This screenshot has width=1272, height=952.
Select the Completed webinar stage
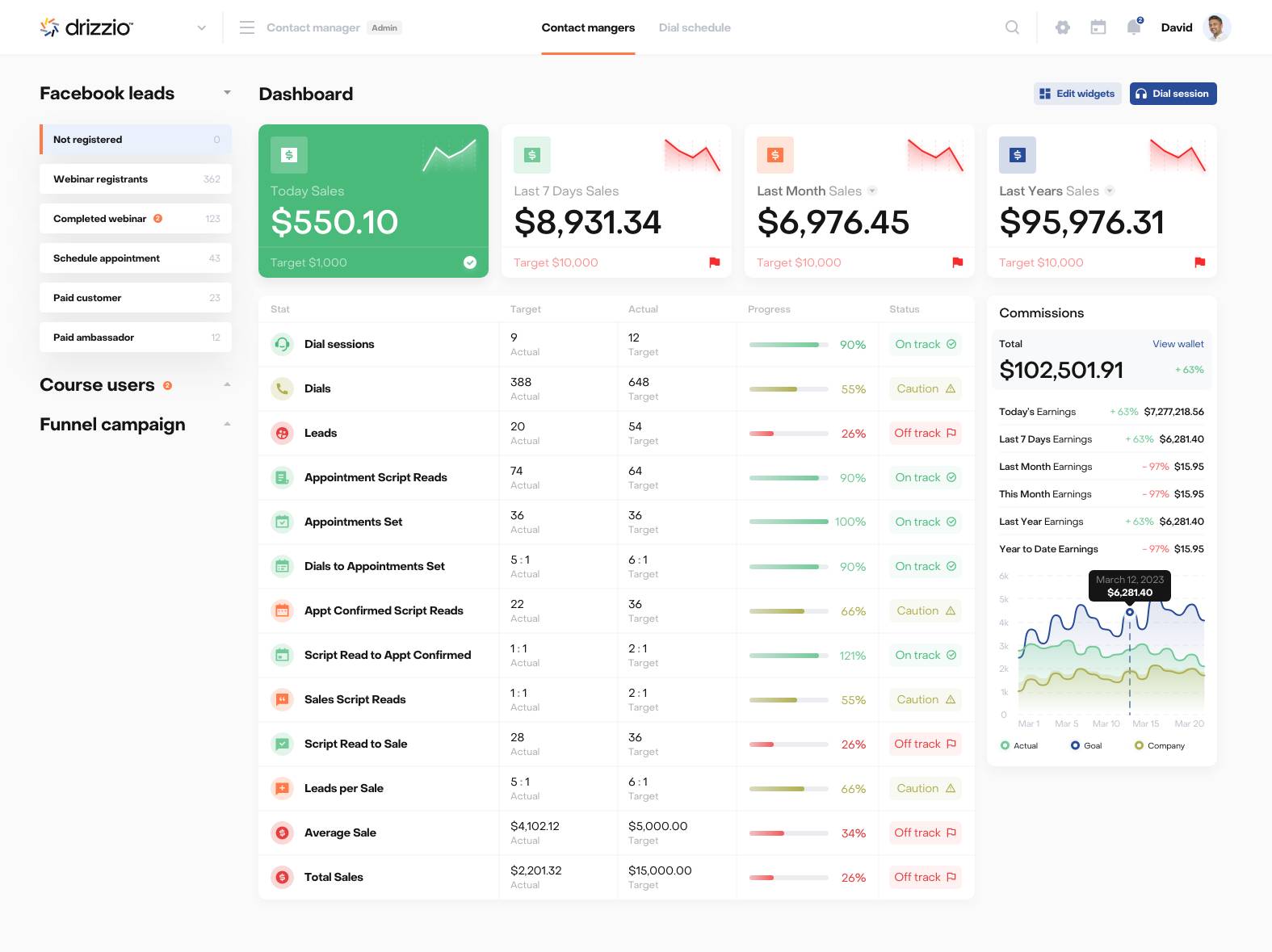(136, 219)
